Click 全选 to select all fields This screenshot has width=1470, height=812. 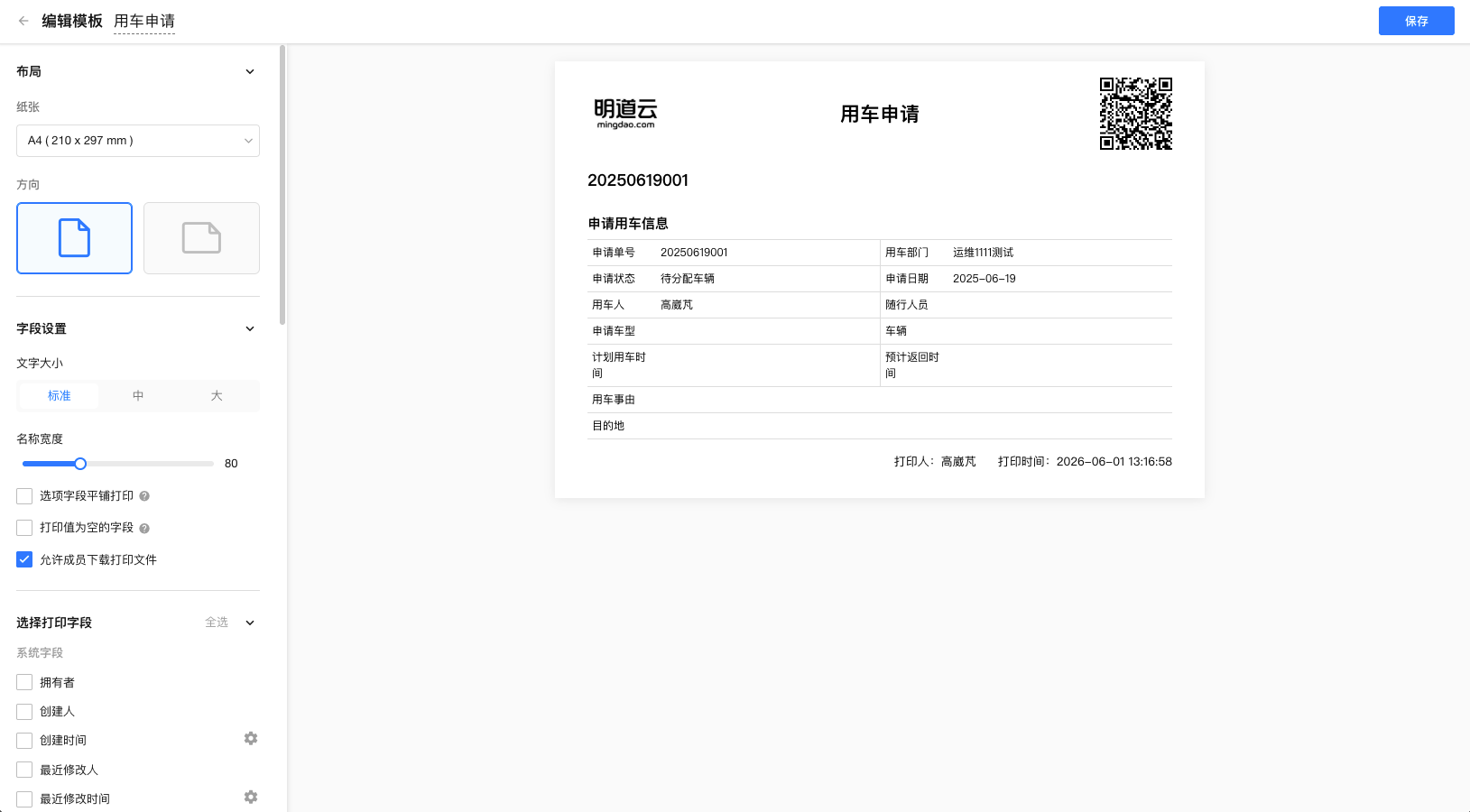pyautogui.click(x=217, y=623)
